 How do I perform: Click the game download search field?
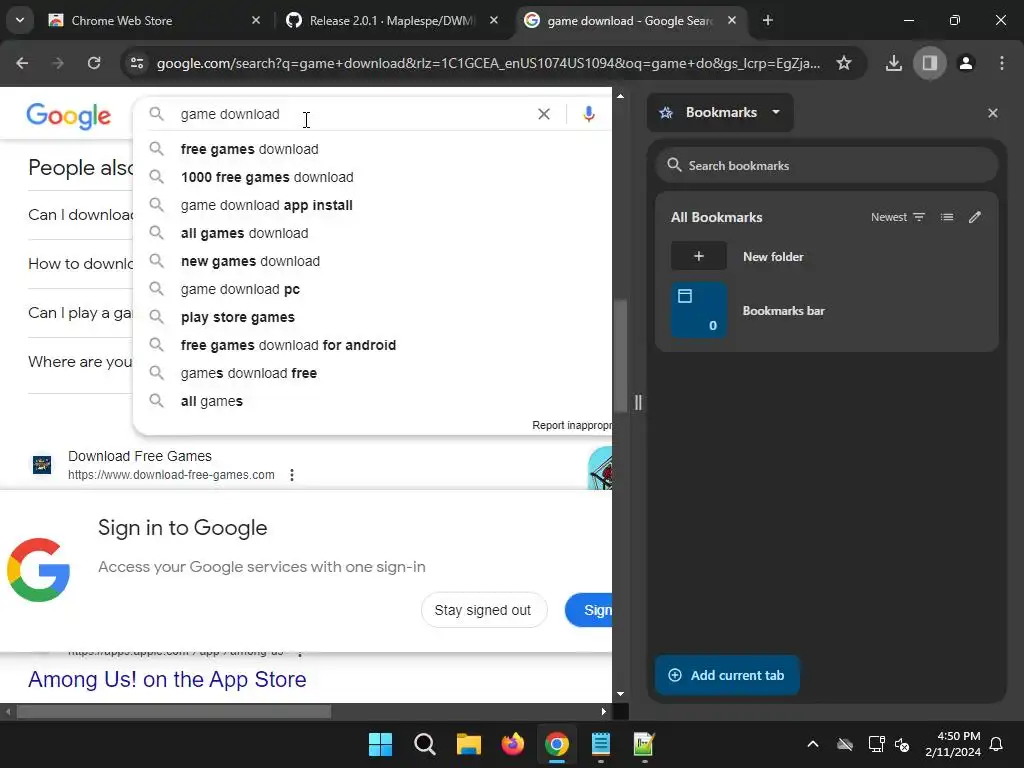coord(353,114)
